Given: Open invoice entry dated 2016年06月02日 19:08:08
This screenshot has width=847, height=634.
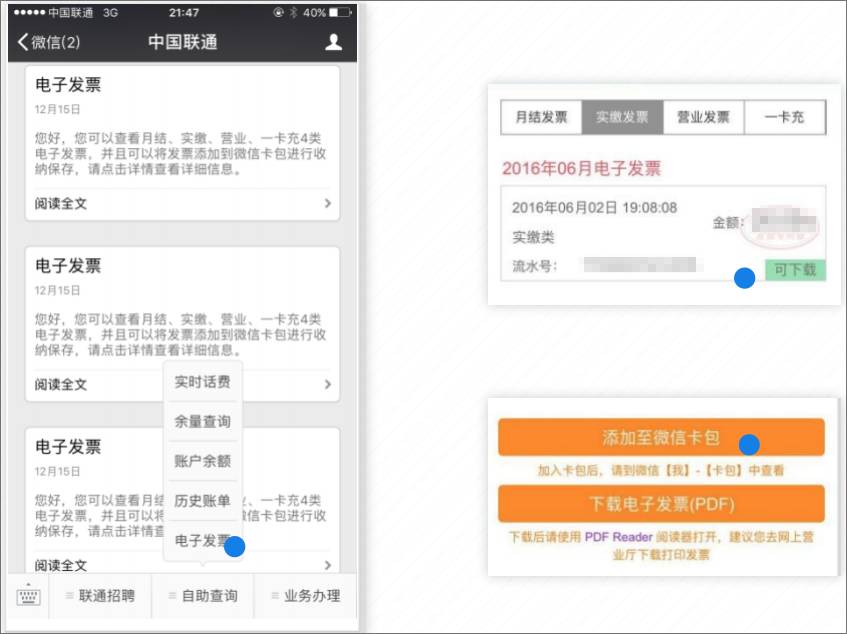Looking at the screenshot, I should click(663, 233).
